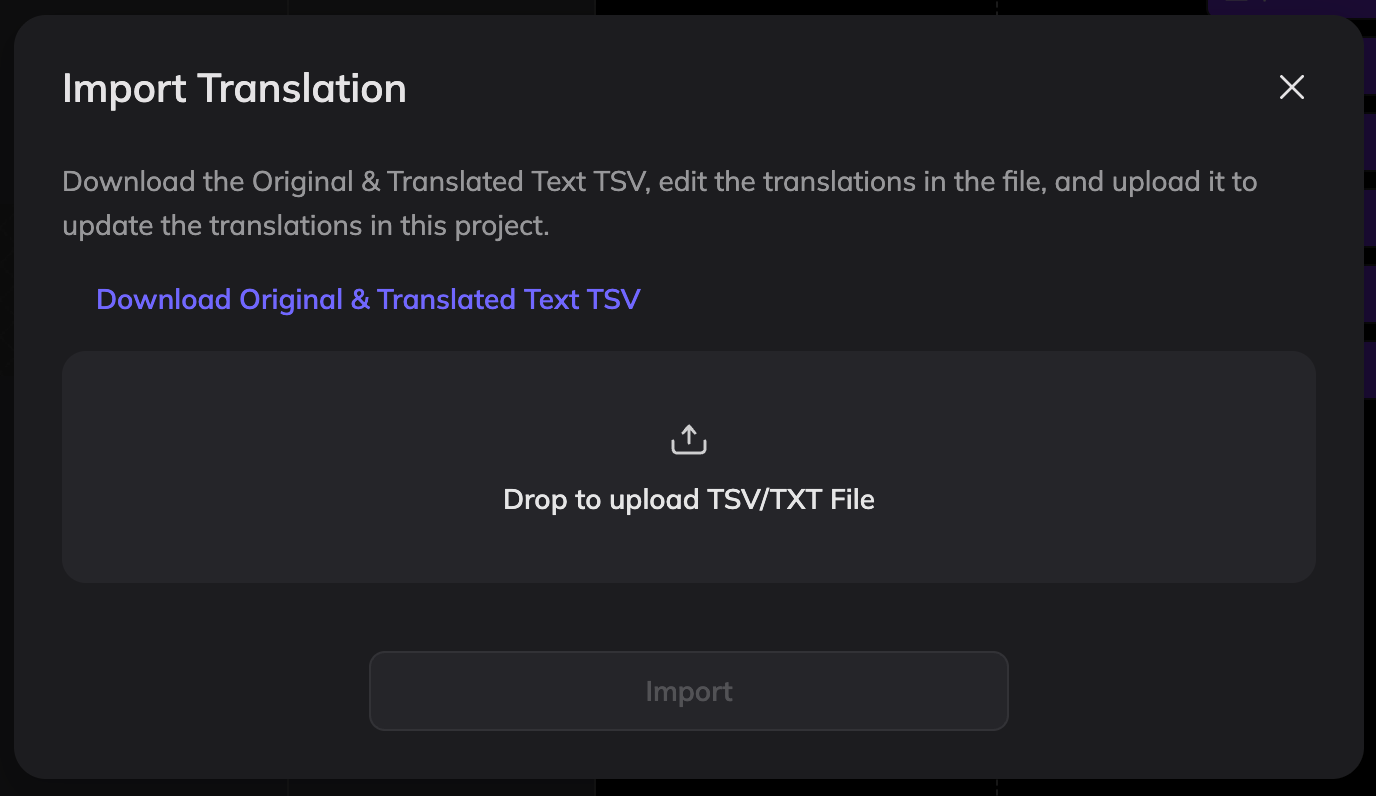The width and height of the screenshot is (1376, 796).
Task: Click the darkened background strip below the dialog
Action: click(x=689, y=789)
